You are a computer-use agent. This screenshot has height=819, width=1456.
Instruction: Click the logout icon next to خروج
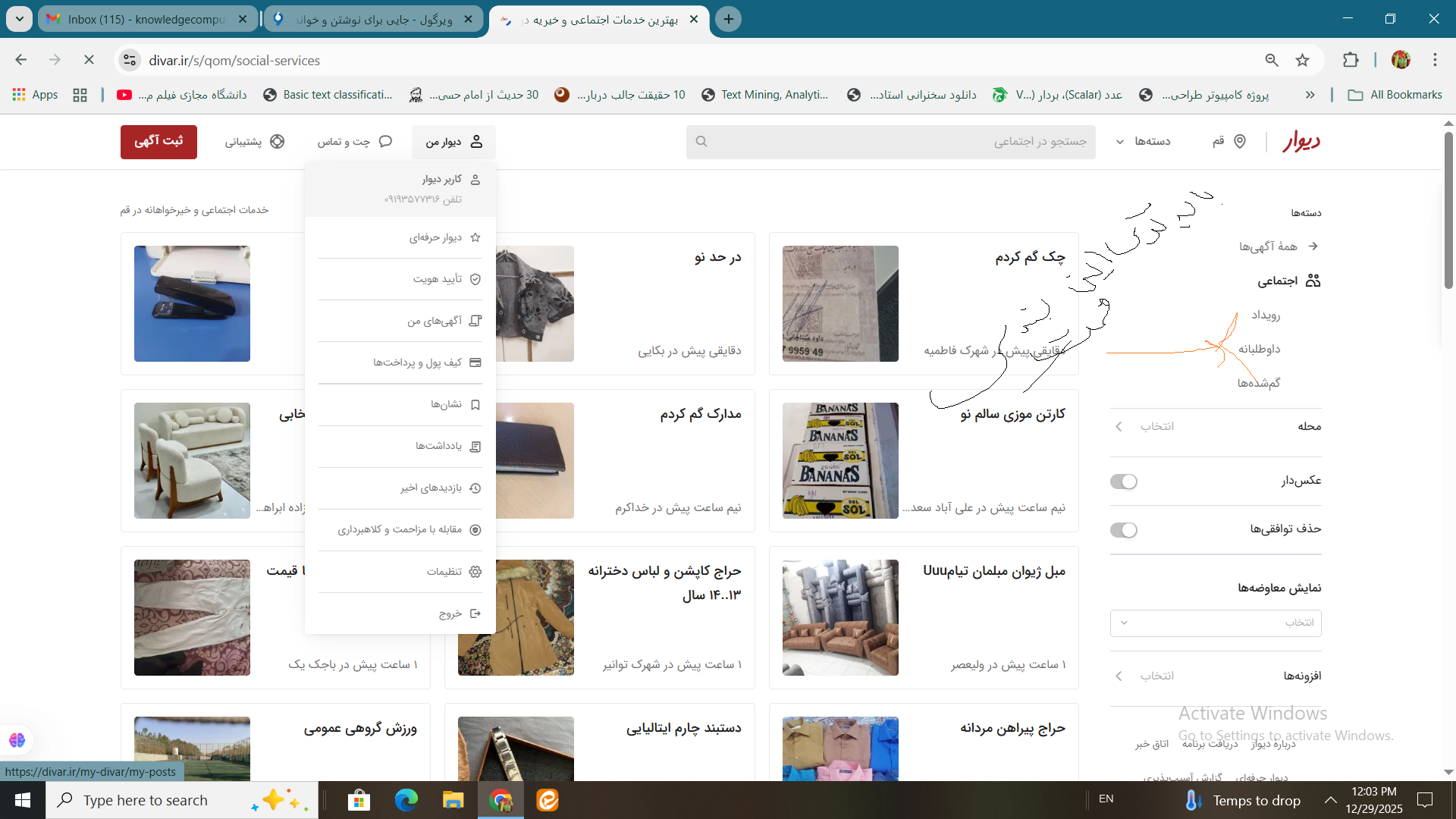475,613
